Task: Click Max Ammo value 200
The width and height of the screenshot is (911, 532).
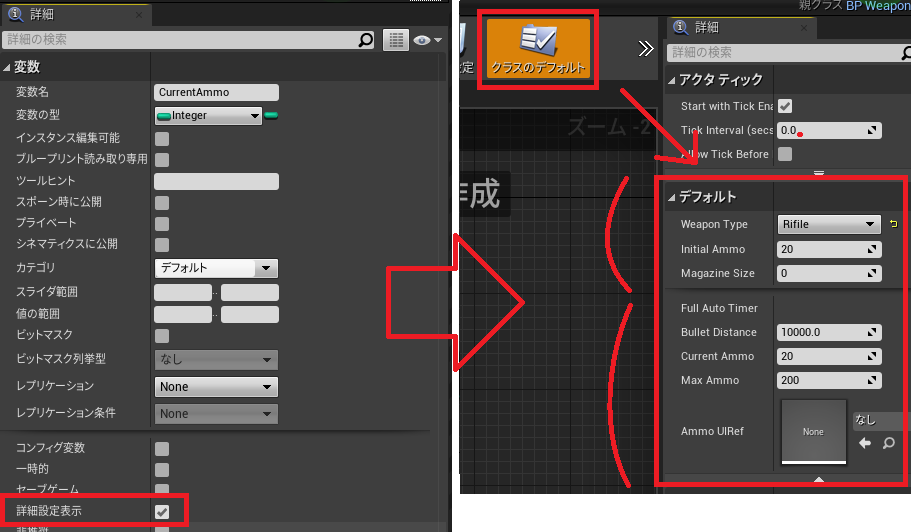Action: coord(790,380)
